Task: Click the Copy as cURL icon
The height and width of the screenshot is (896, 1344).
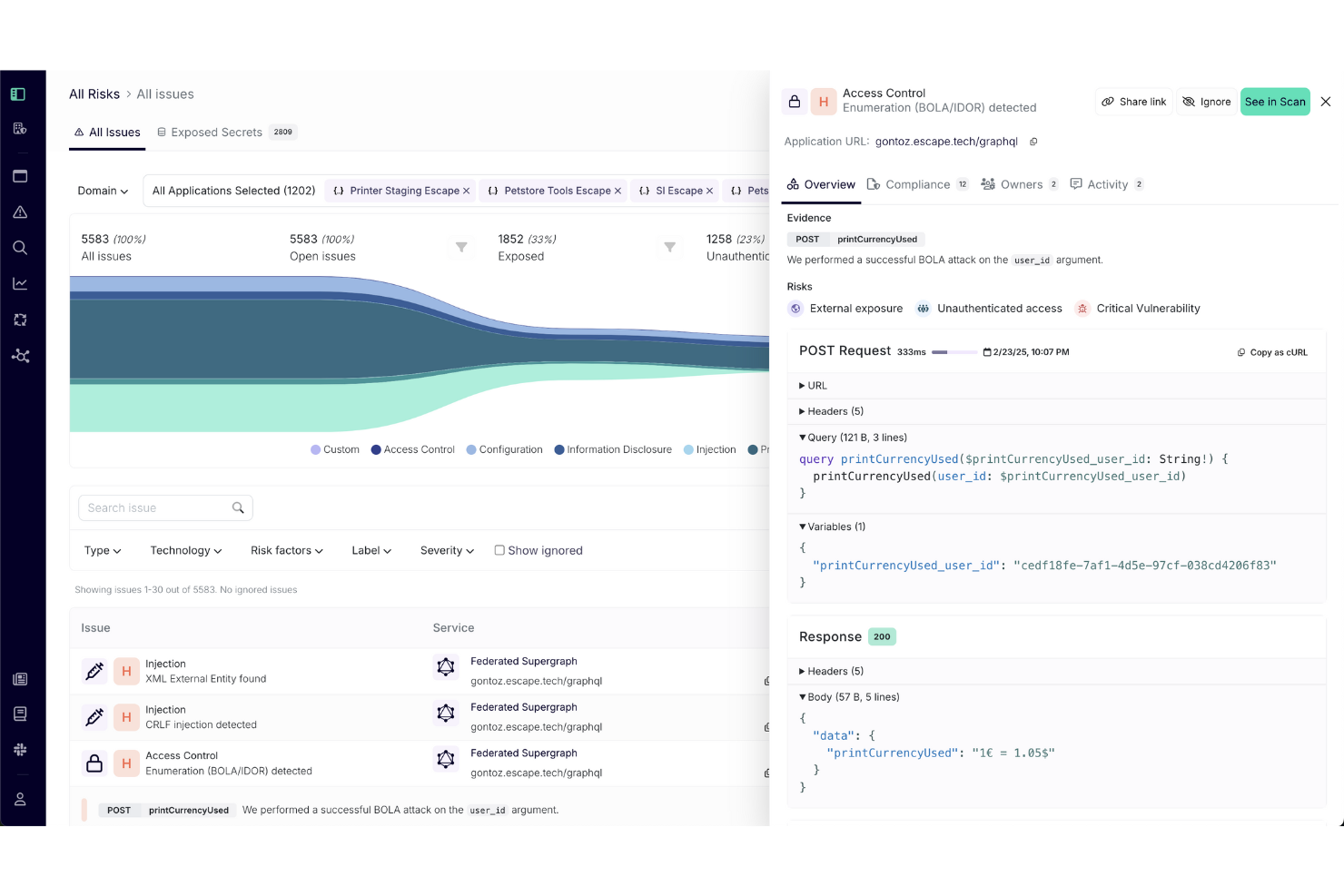Action: [x=1240, y=352]
